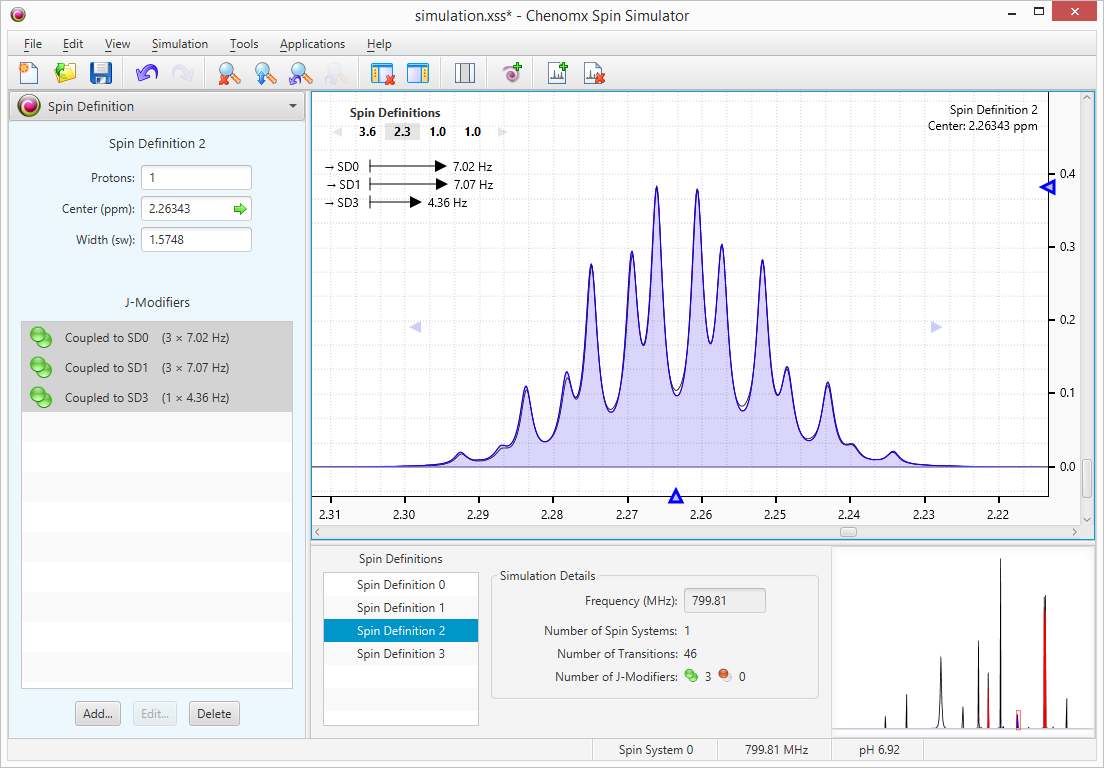Click the overview spectrum thumbnail
The height and width of the screenshot is (768, 1104).
point(962,643)
